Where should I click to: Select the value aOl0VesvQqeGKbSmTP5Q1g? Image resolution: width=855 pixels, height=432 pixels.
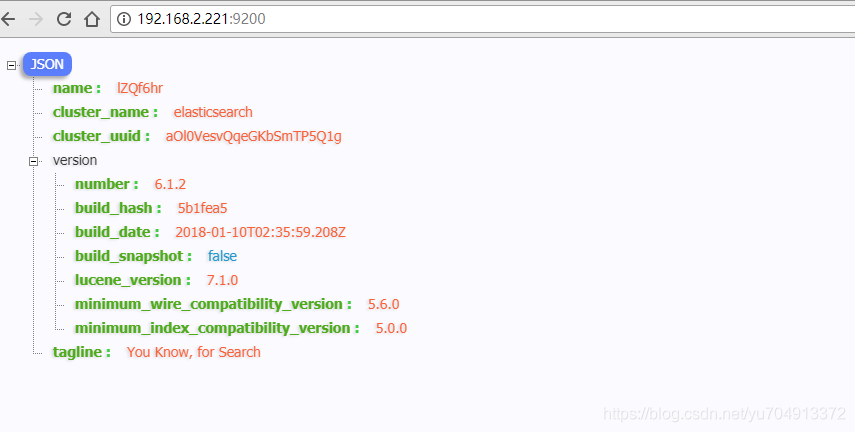[x=254, y=136]
